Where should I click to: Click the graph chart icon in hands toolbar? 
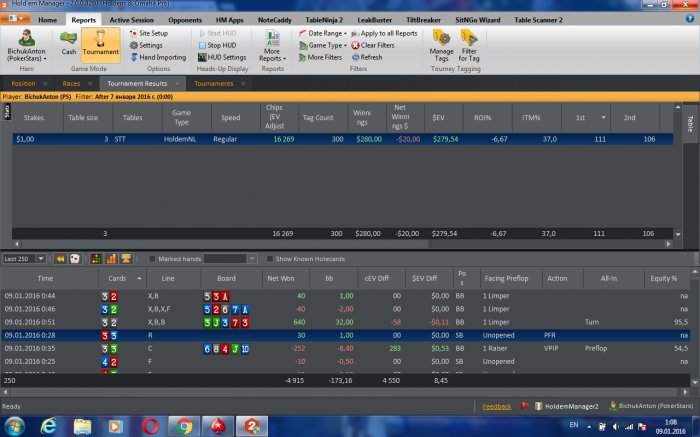(111, 258)
